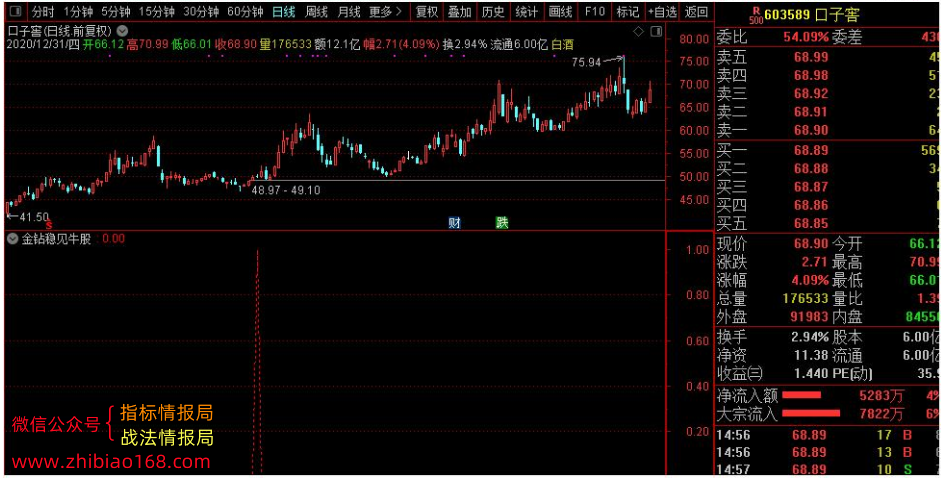Click the 外盘 value 91983
The width and height of the screenshot is (941, 478).
(810, 316)
